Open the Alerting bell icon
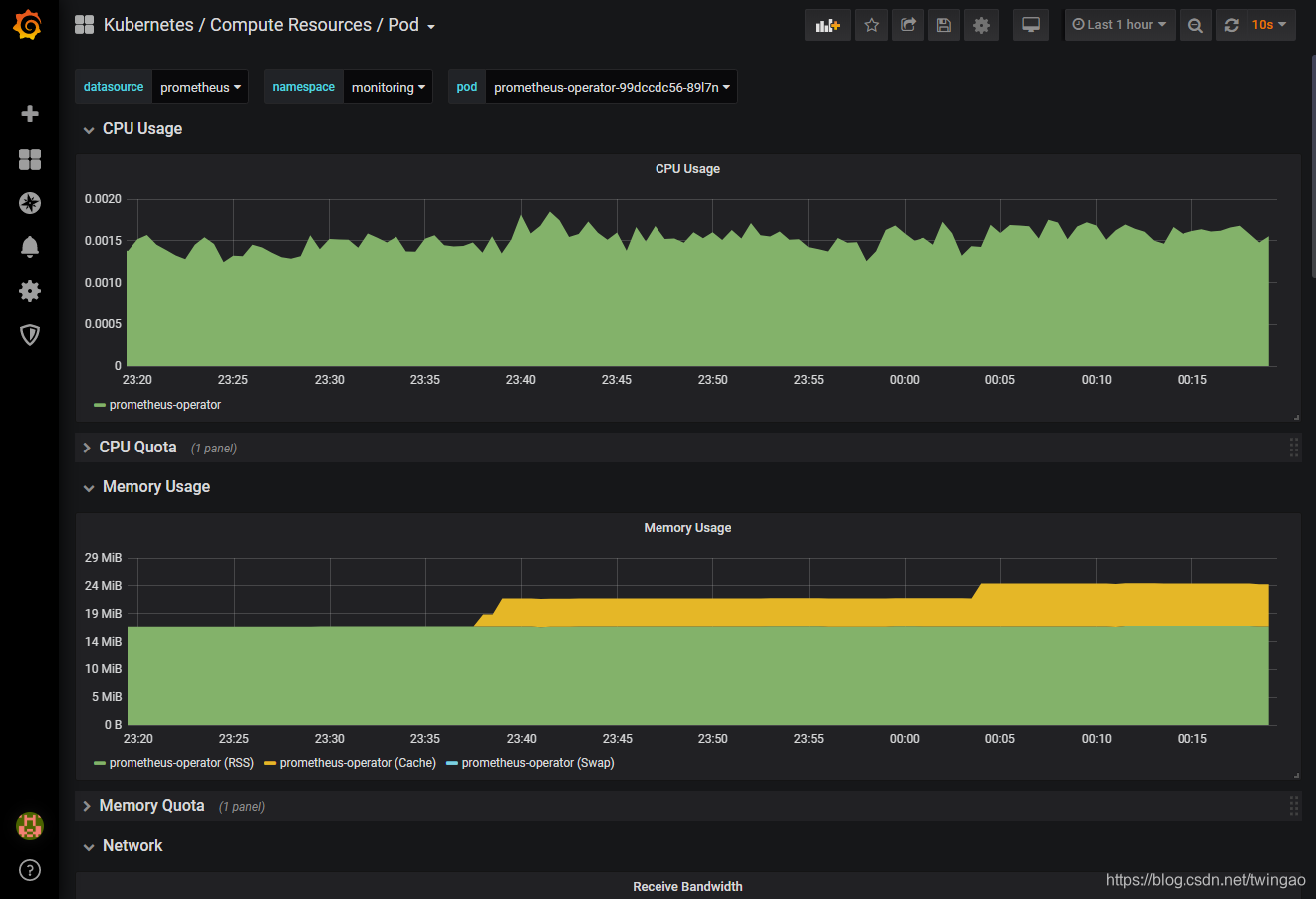1316x899 pixels. [30, 247]
